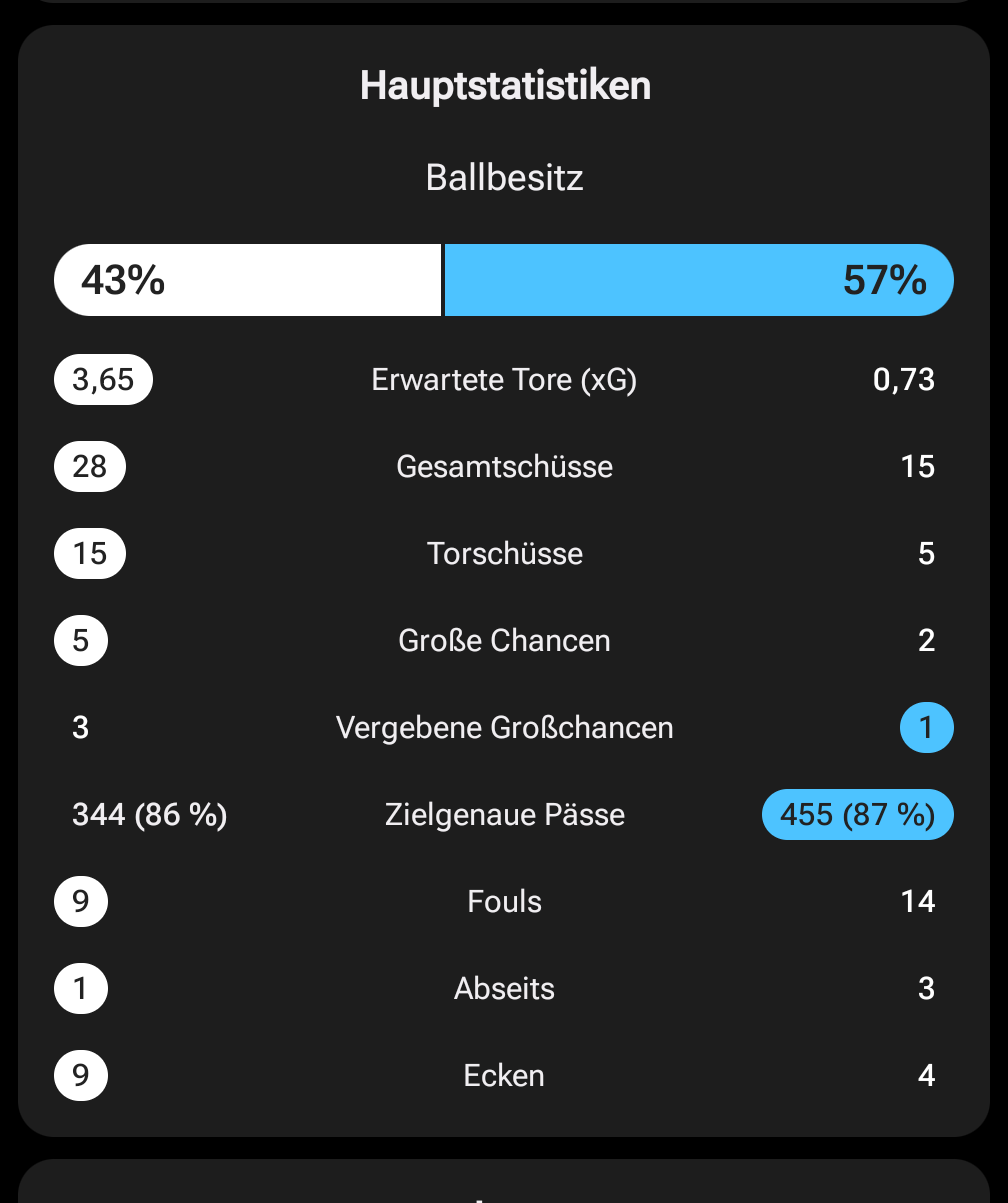Tap the 28 total shots badge
Screen dimensions: 1008x1203
coord(90,467)
